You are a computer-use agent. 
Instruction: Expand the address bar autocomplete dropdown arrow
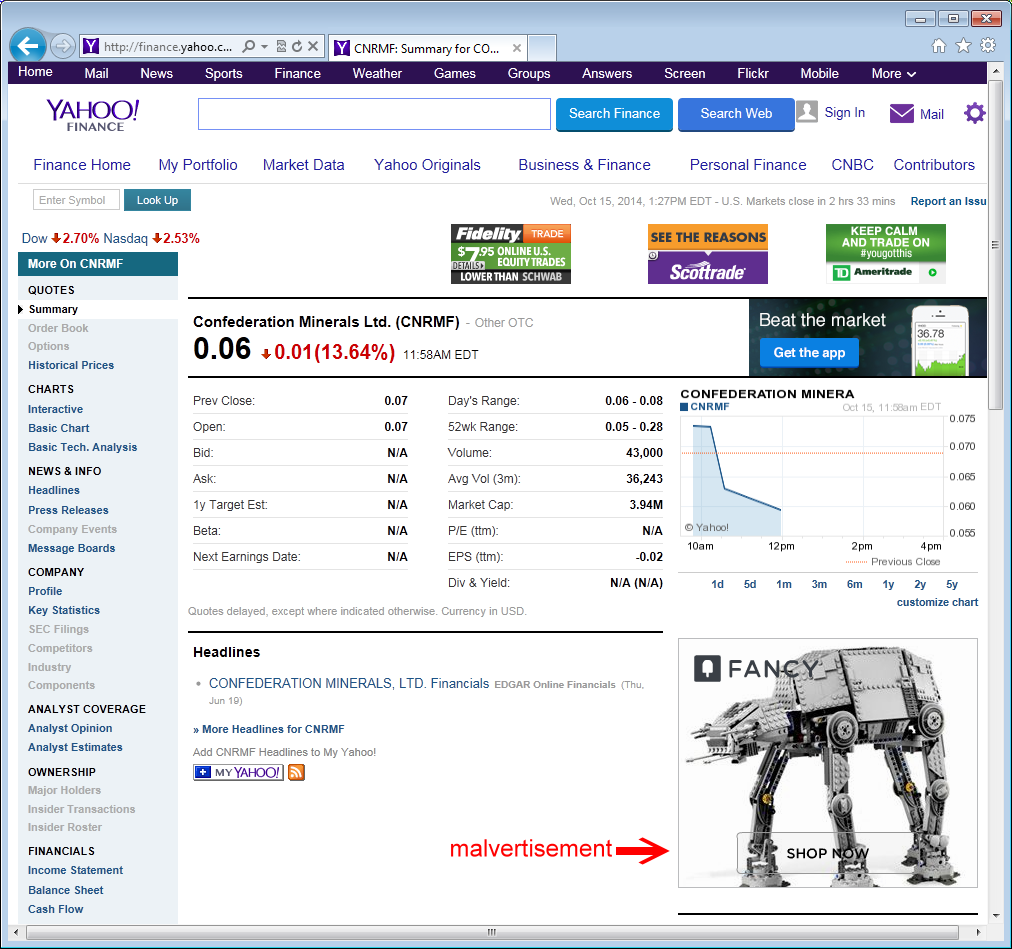pos(265,46)
